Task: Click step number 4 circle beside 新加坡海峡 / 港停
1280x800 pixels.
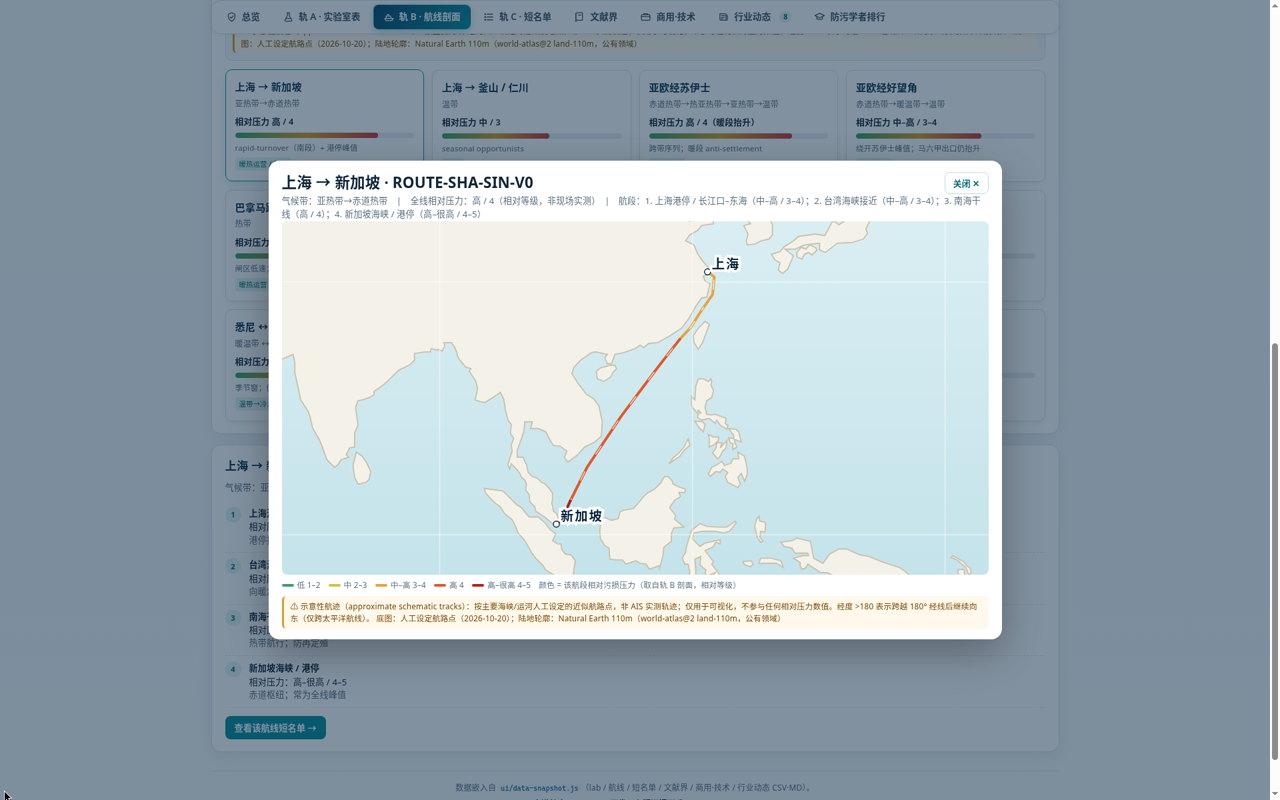Action: click(233, 670)
